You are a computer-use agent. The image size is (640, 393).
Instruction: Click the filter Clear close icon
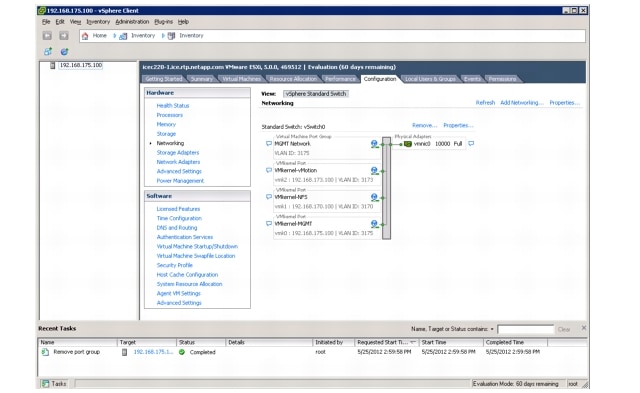pyautogui.click(x=584, y=328)
